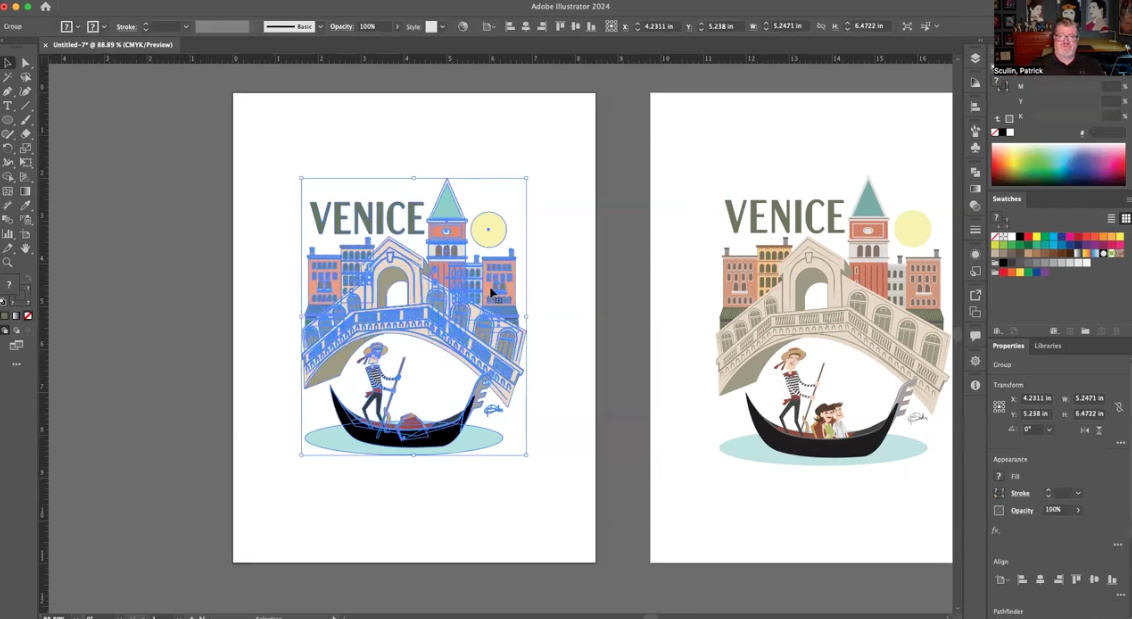Select the Zoom magnifier tool
The width and height of the screenshot is (1132, 619).
click(x=8, y=263)
